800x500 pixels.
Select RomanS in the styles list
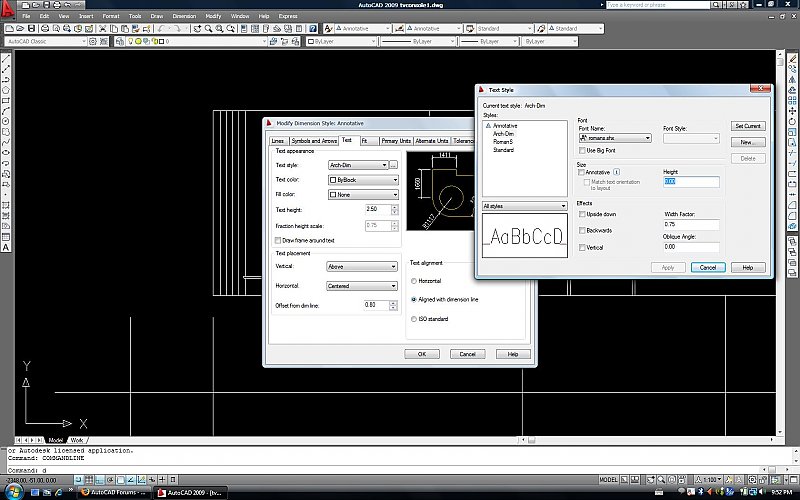(x=503, y=142)
